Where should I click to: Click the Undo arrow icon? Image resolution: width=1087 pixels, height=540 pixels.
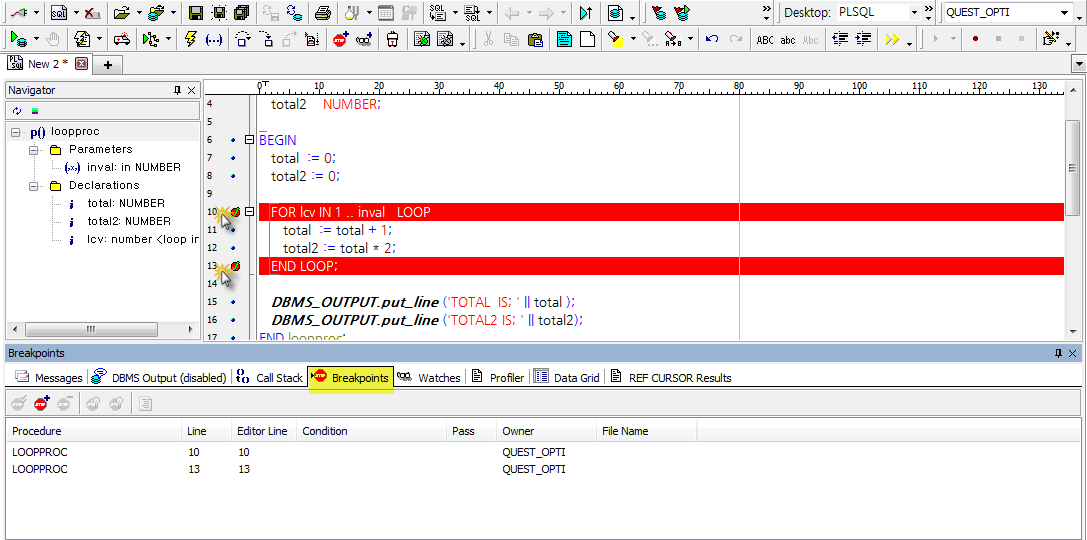712,39
